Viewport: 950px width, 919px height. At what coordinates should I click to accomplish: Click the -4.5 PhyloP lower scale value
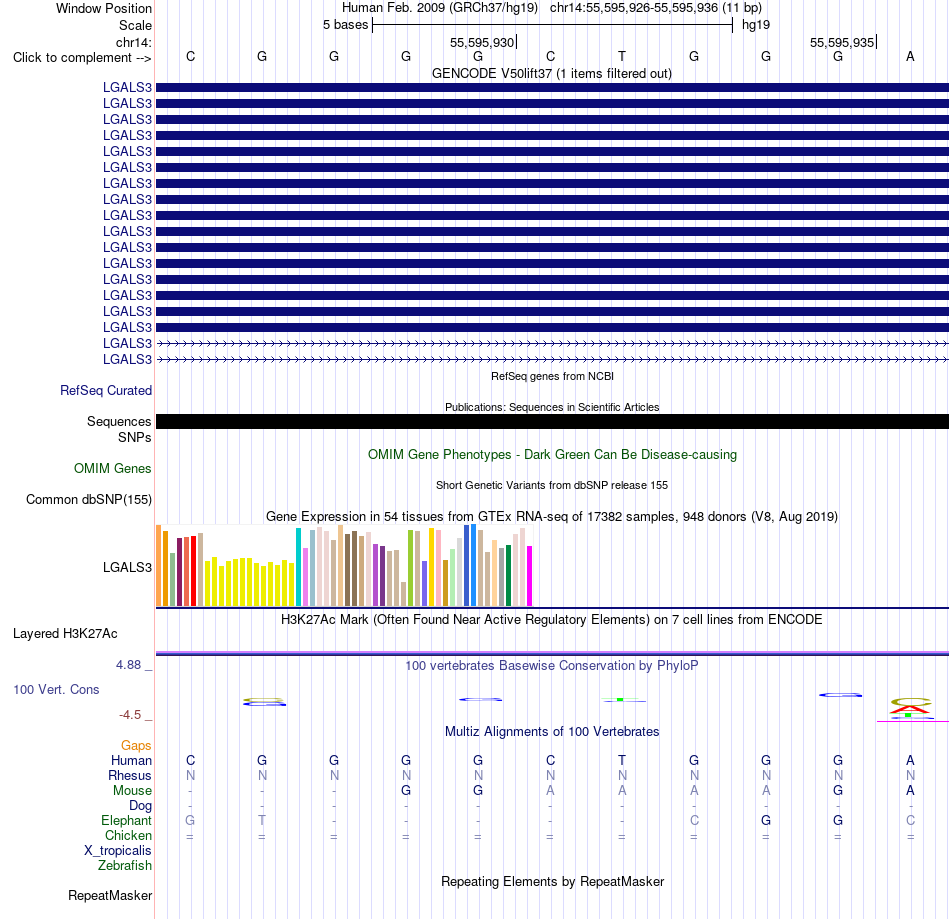click(130, 715)
